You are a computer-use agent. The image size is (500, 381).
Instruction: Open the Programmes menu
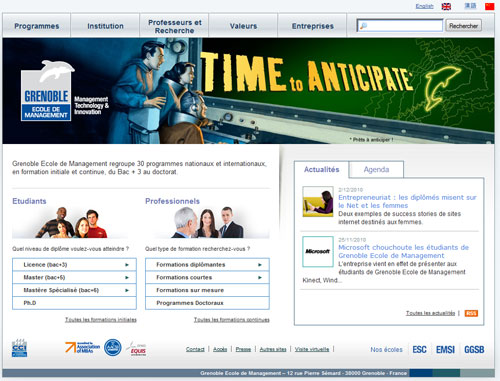point(37,26)
